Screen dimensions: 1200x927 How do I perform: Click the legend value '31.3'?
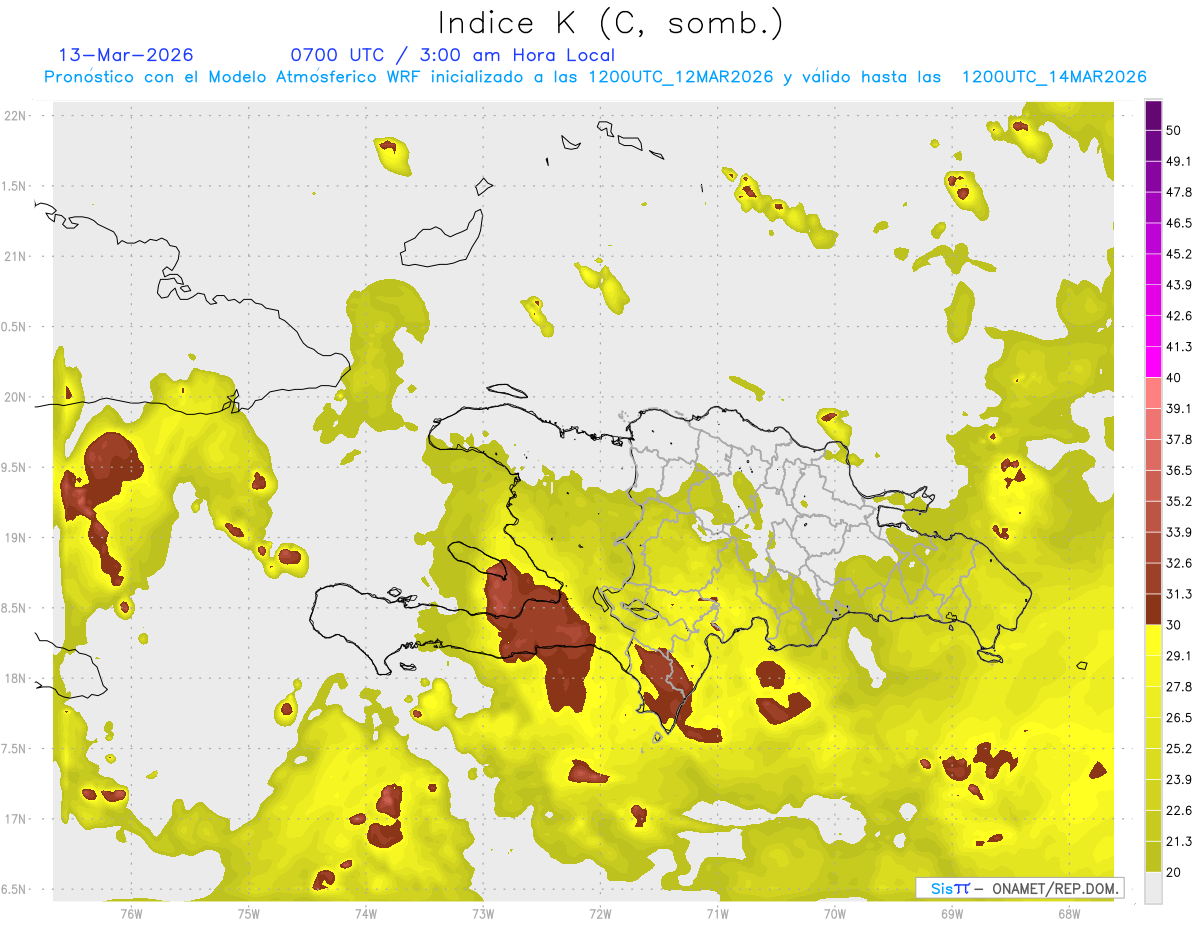(1179, 594)
